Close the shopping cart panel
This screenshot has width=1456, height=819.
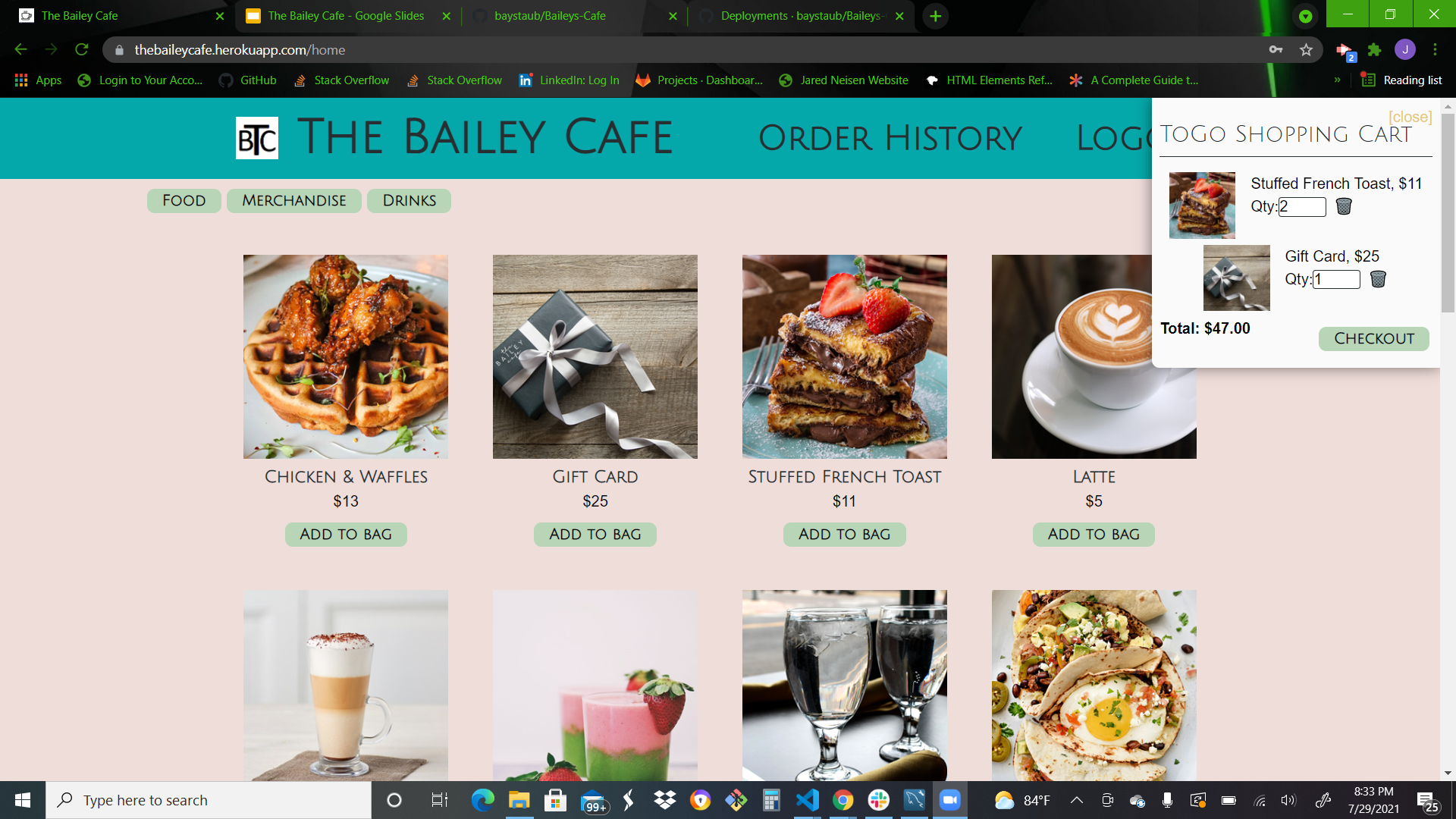click(1410, 117)
